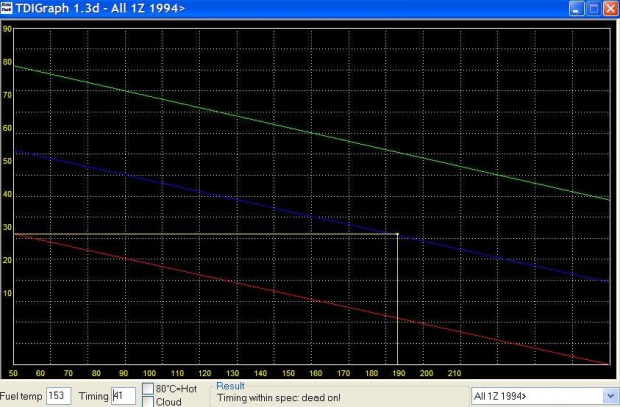620x407 pixels.
Task: Click the Timing input field
Action: click(123, 396)
